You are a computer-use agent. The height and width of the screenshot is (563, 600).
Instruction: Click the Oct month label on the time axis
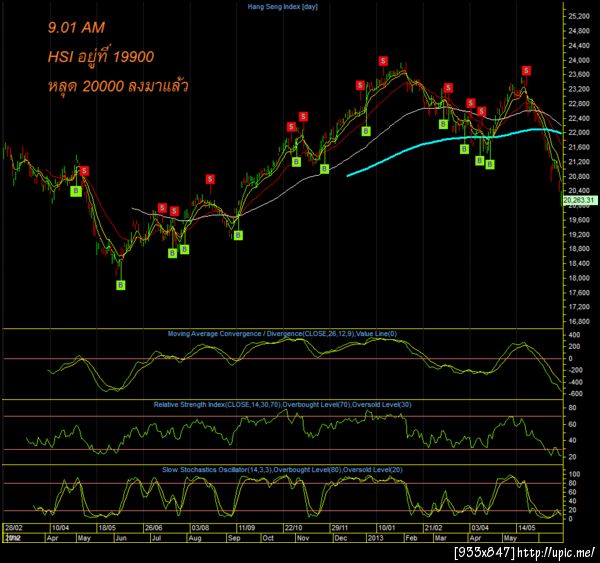tap(268, 538)
